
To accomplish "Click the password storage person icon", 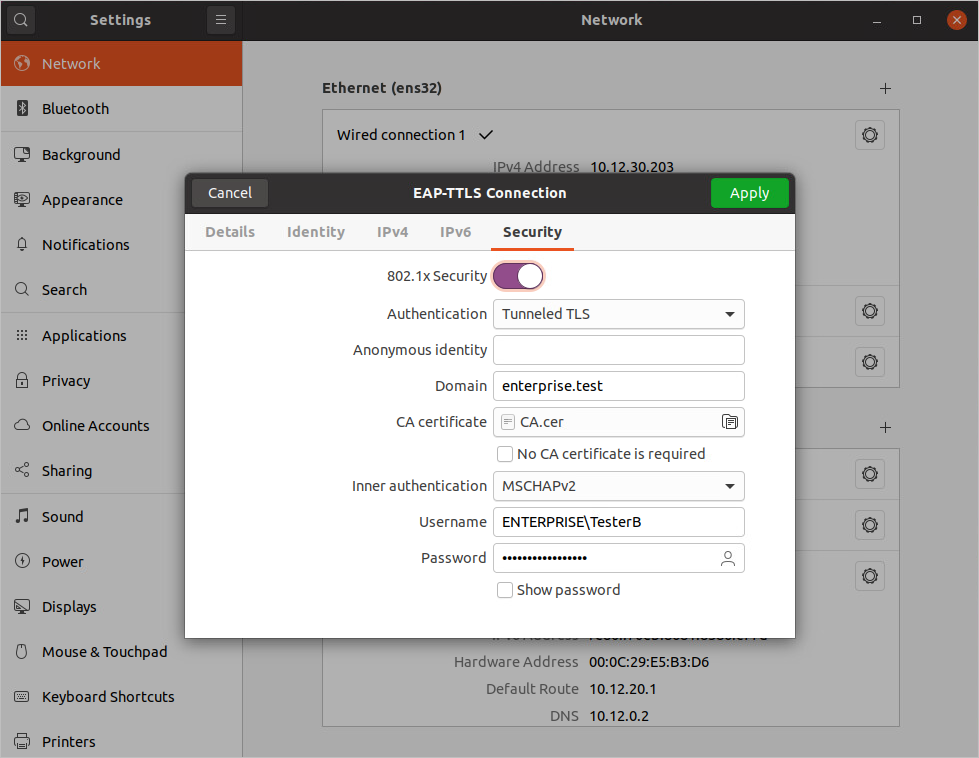I will click(728, 558).
